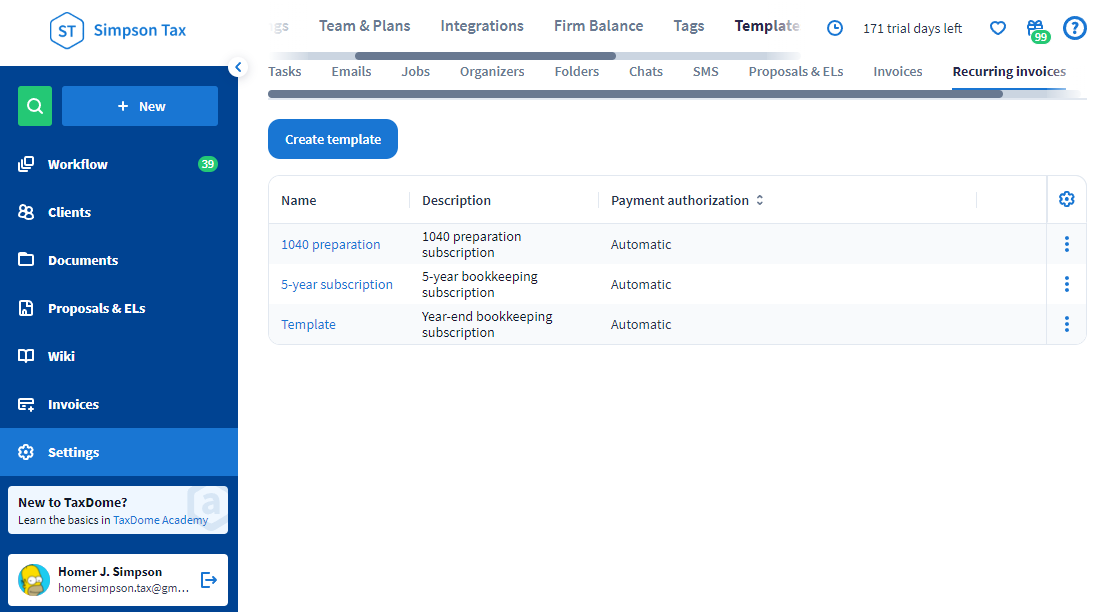Screen dimensions: 1103x612
Task: Open the favorites heart icon
Action: pos(997,28)
